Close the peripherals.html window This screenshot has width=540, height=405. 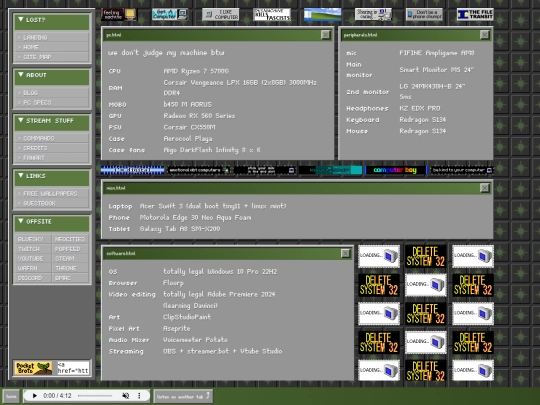485,35
